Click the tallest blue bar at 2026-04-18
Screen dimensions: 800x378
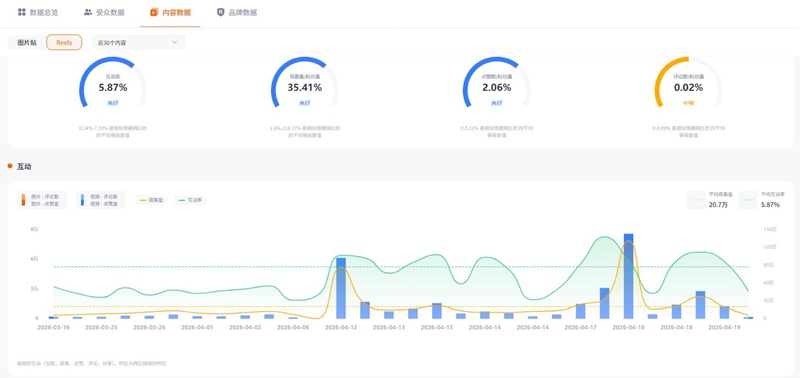coord(628,276)
